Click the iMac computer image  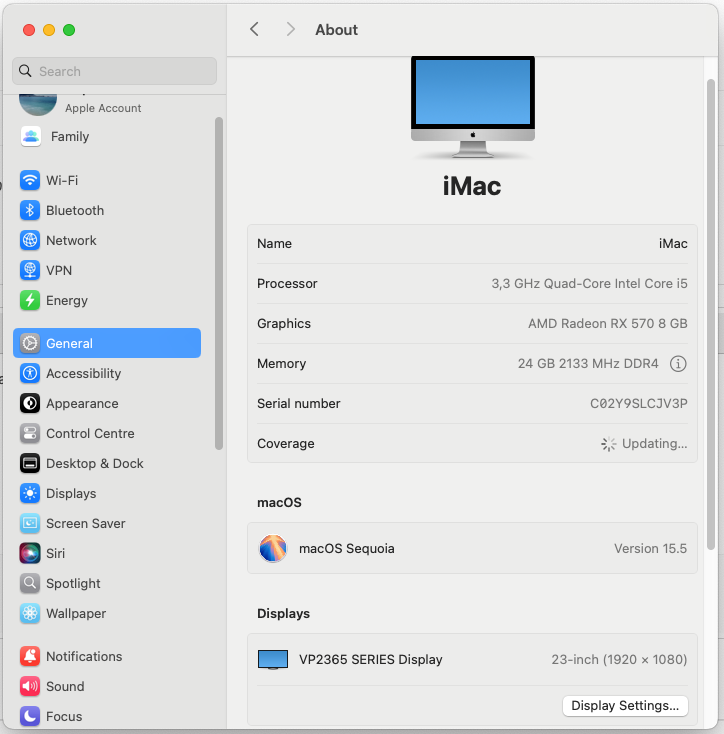pos(473,107)
